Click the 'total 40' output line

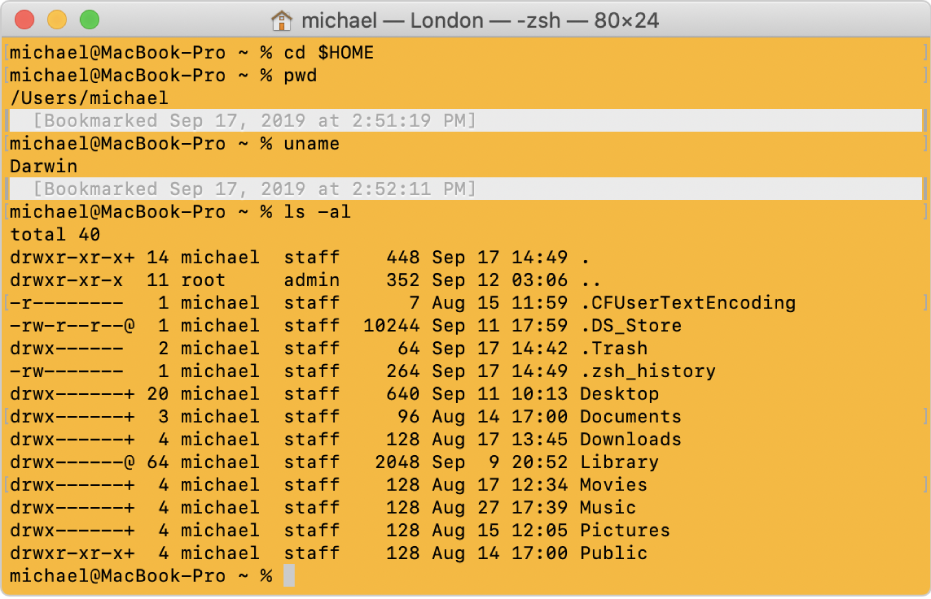point(55,234)
